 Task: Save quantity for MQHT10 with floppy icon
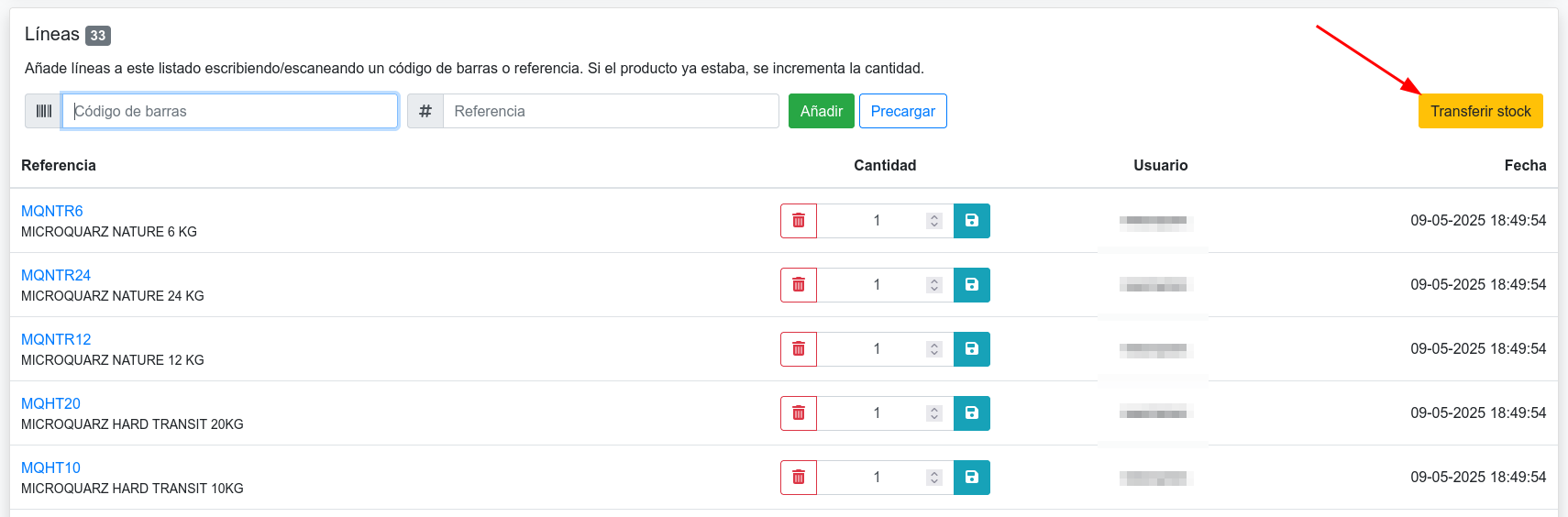(x=972, y=478)
